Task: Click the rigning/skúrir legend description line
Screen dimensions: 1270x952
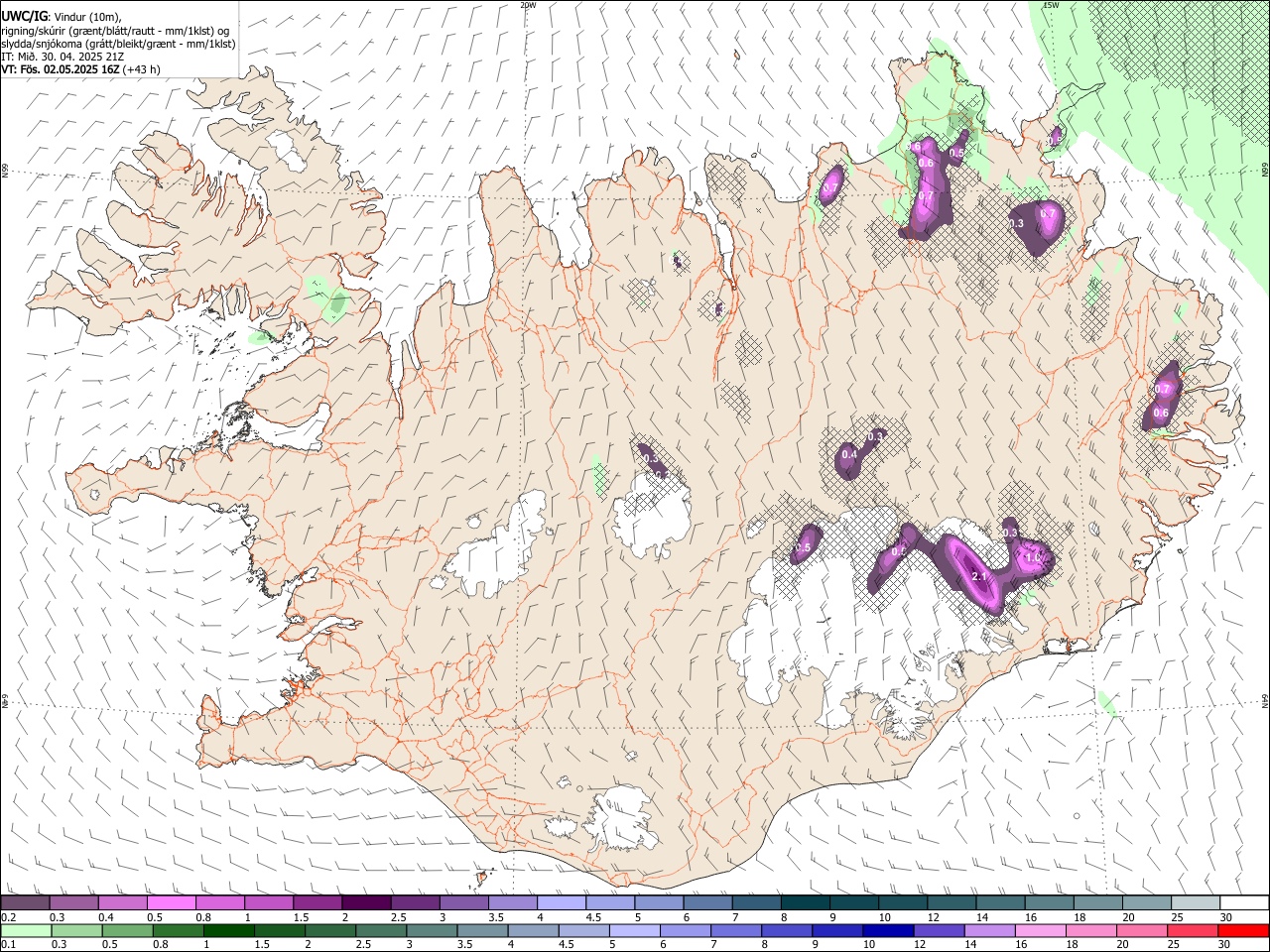Action: 116,31
